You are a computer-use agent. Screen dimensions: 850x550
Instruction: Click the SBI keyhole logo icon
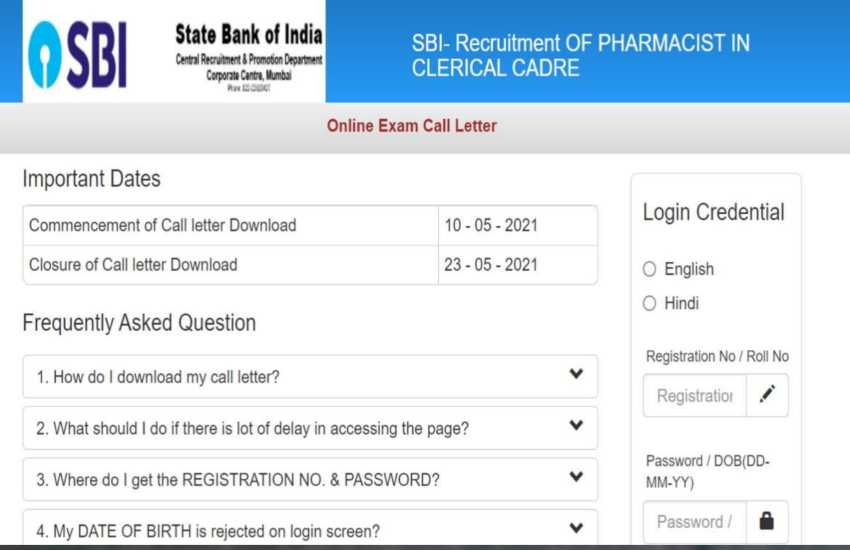(x=47, y=56)
